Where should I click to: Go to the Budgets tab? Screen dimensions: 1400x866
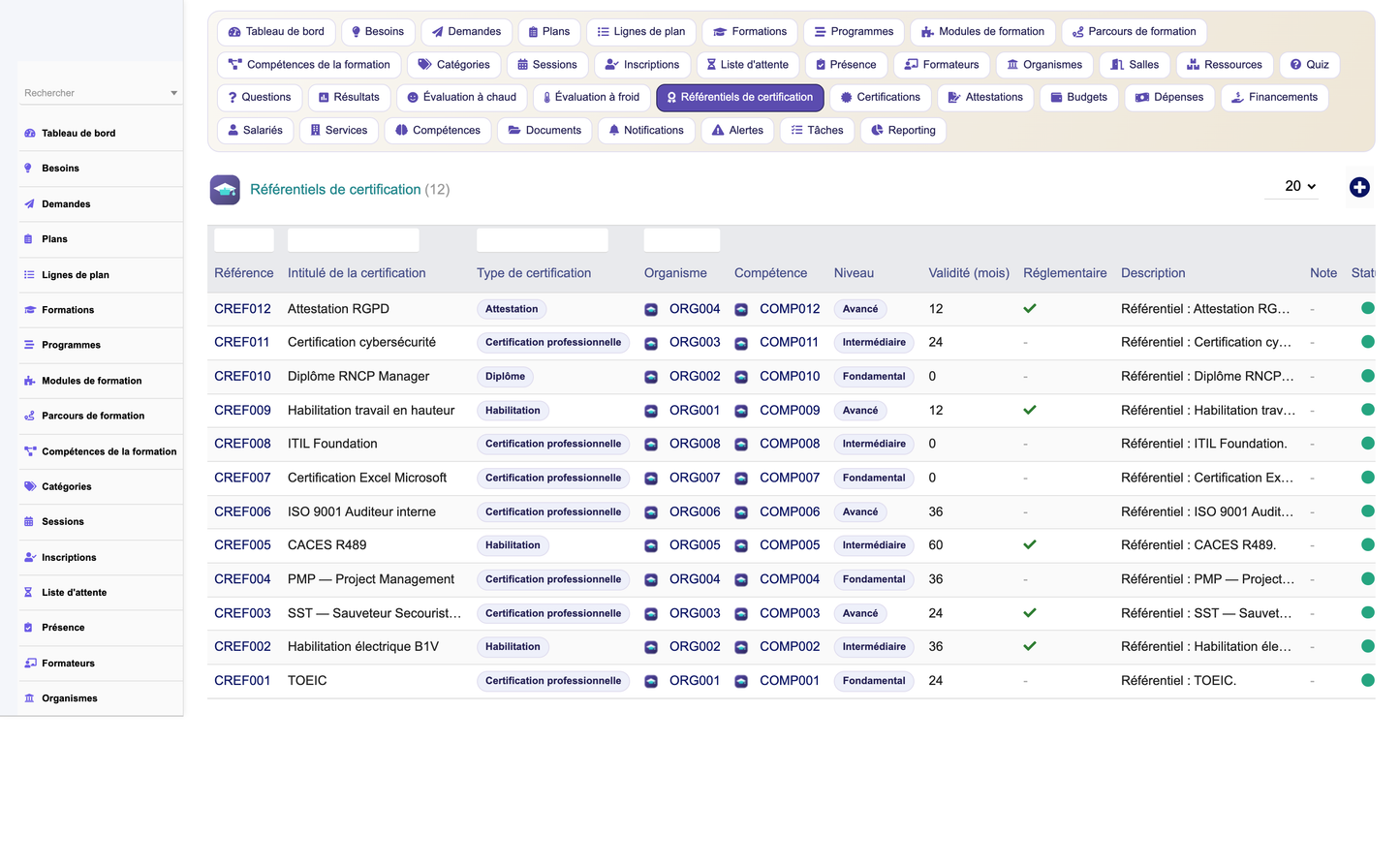pyautogui.click(x=1079, y=98)
